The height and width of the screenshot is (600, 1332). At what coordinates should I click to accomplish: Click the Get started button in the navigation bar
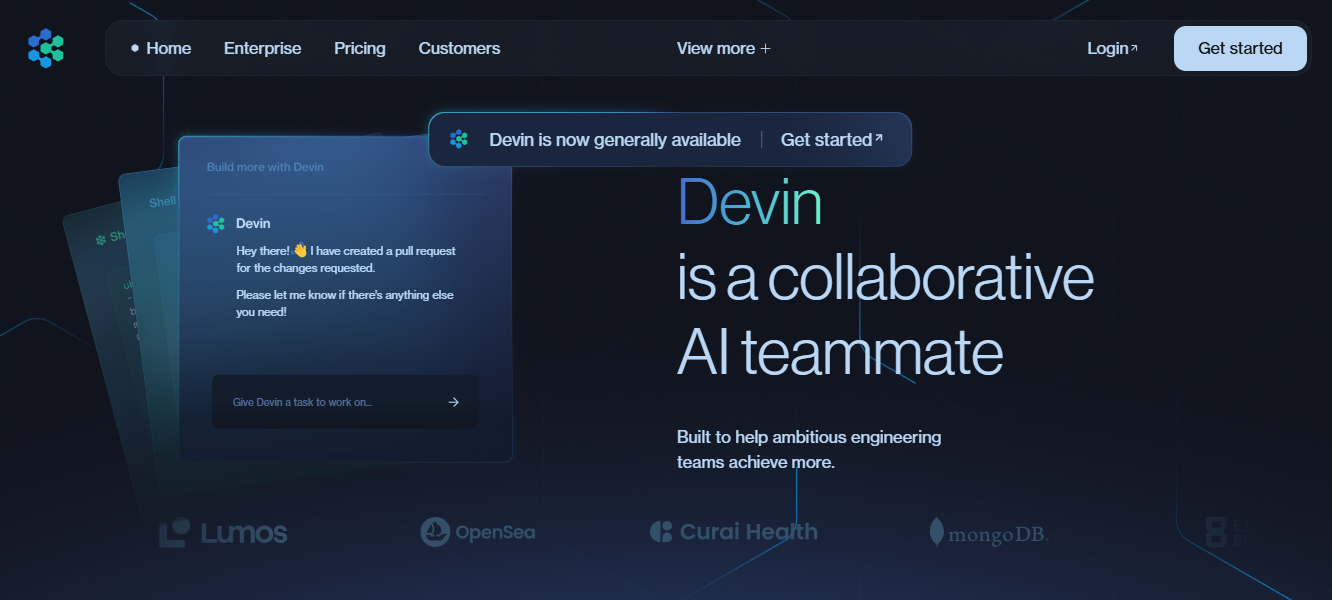point(1240,48)
